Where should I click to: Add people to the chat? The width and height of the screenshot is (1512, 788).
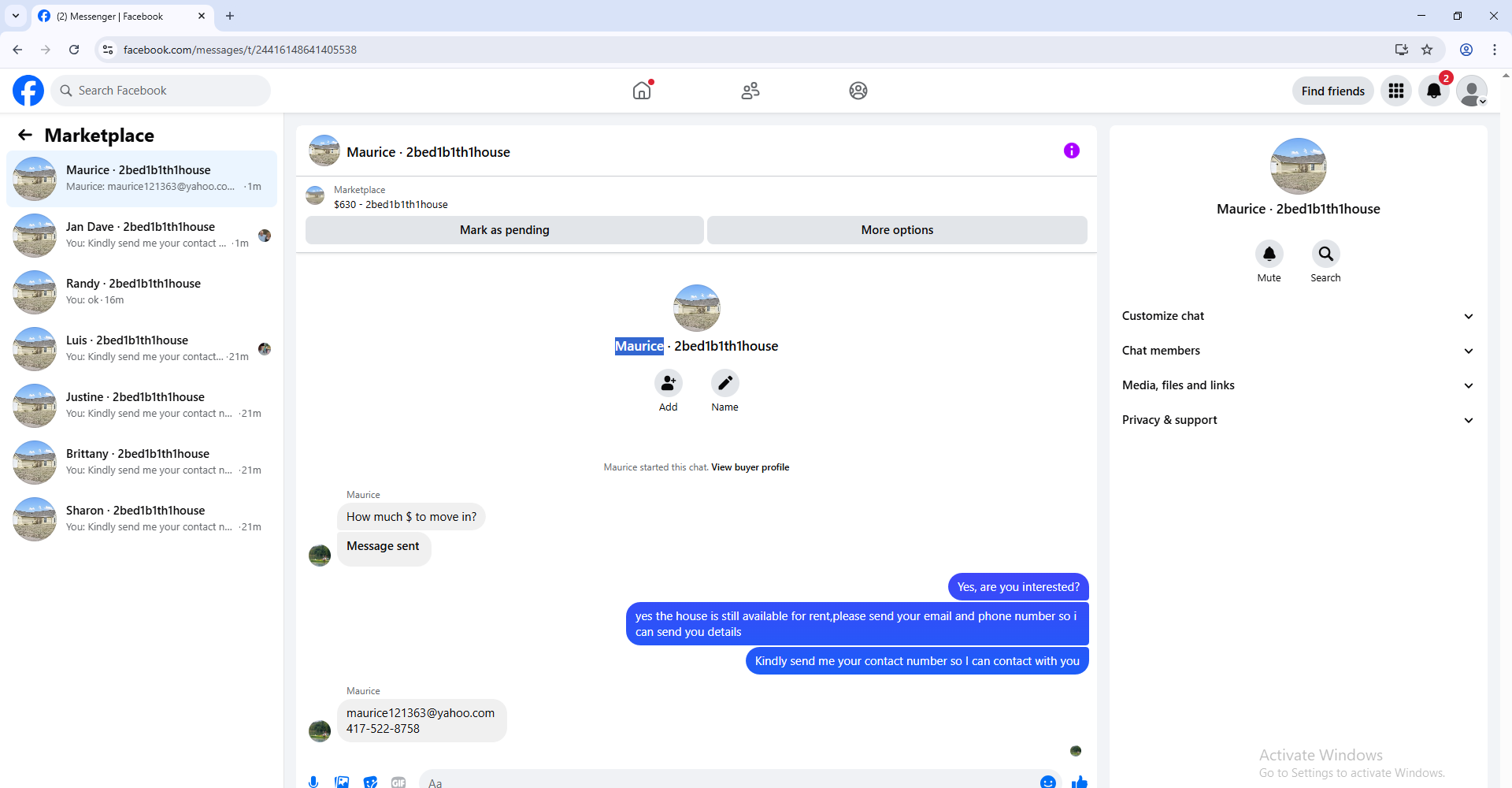[x=669, y=383]
